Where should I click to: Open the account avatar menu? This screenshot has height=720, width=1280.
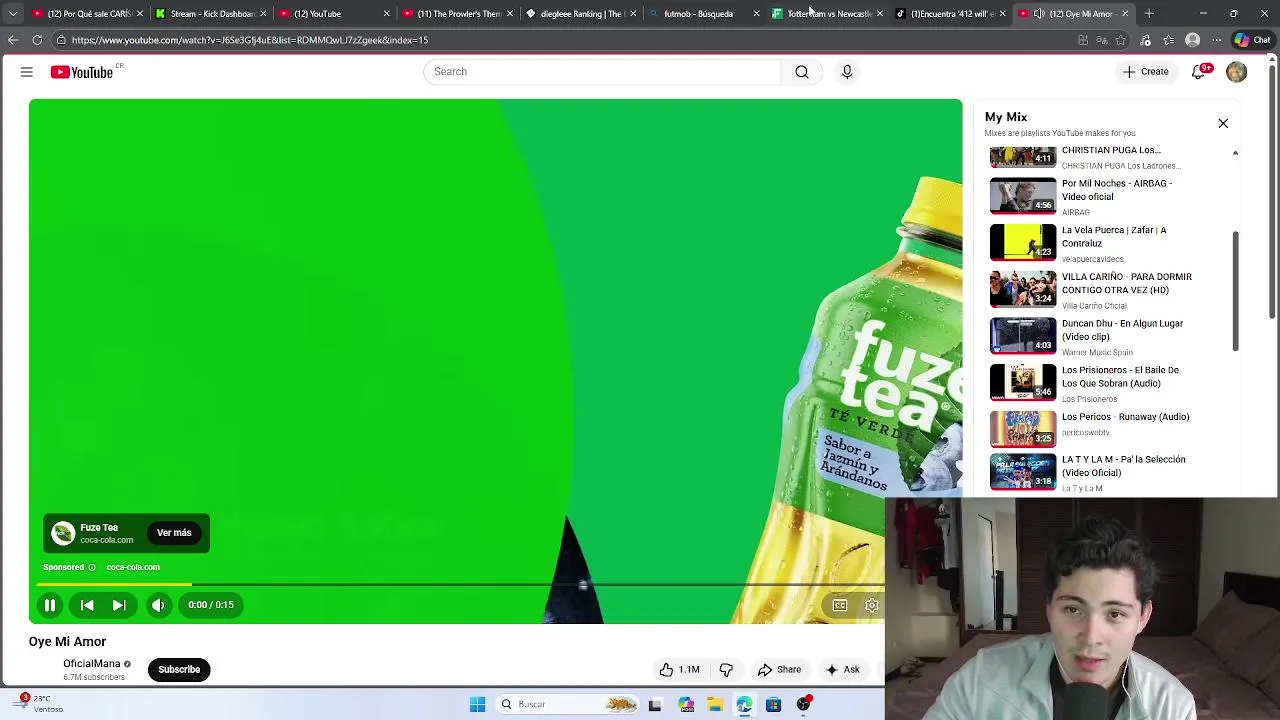tap(1236, 72)
